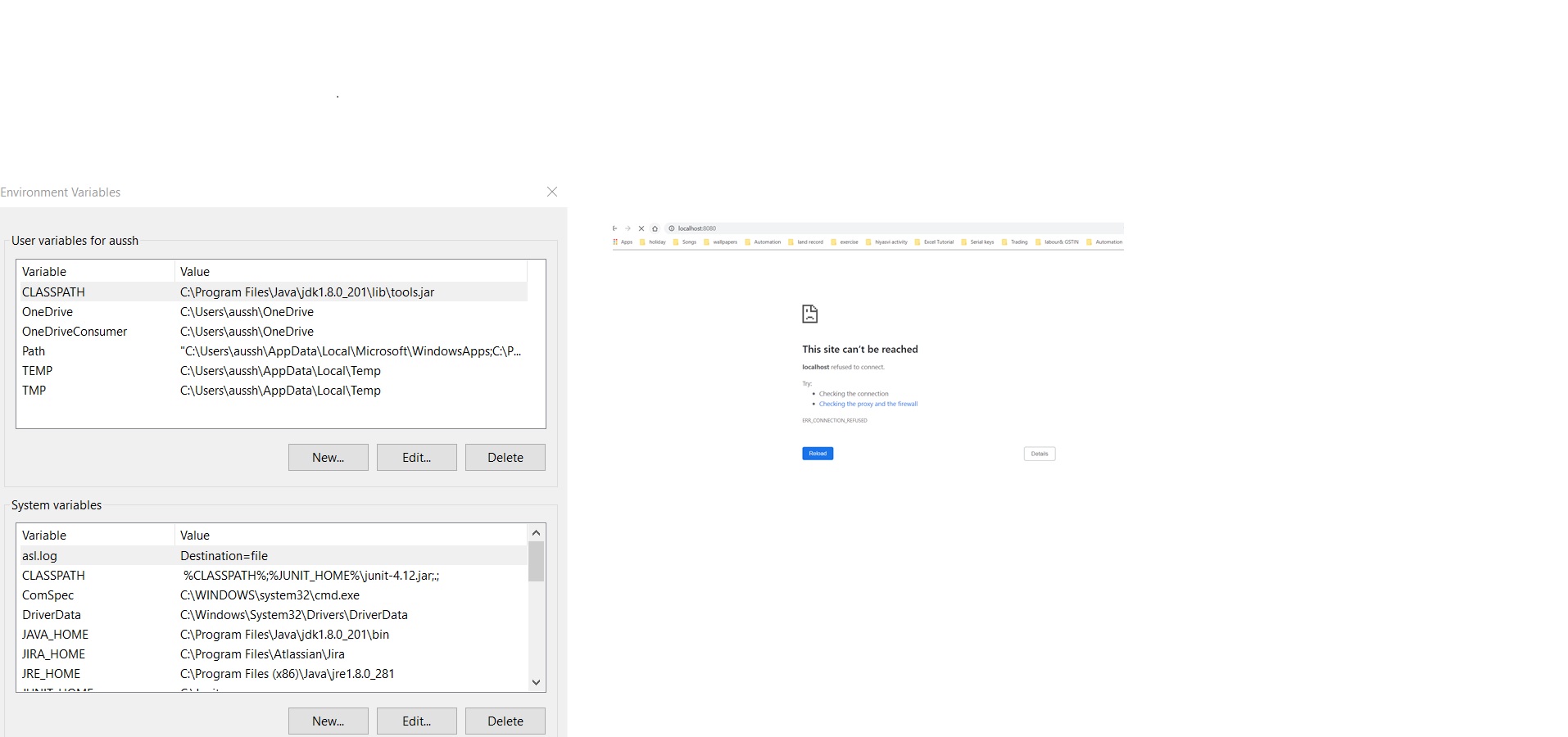Open the exercise bookmark folder
1568x737 pixels.
[x=845, y=242]
